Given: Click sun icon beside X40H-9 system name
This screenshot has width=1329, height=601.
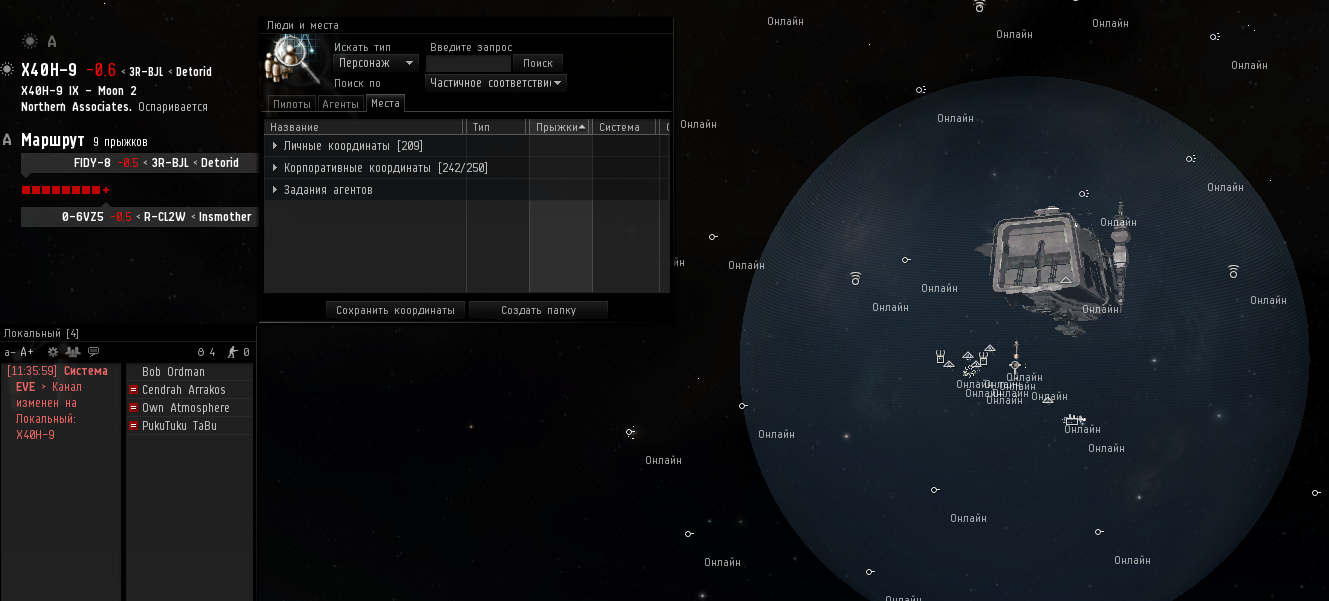Looking at the screenshot, I should 8,70.
